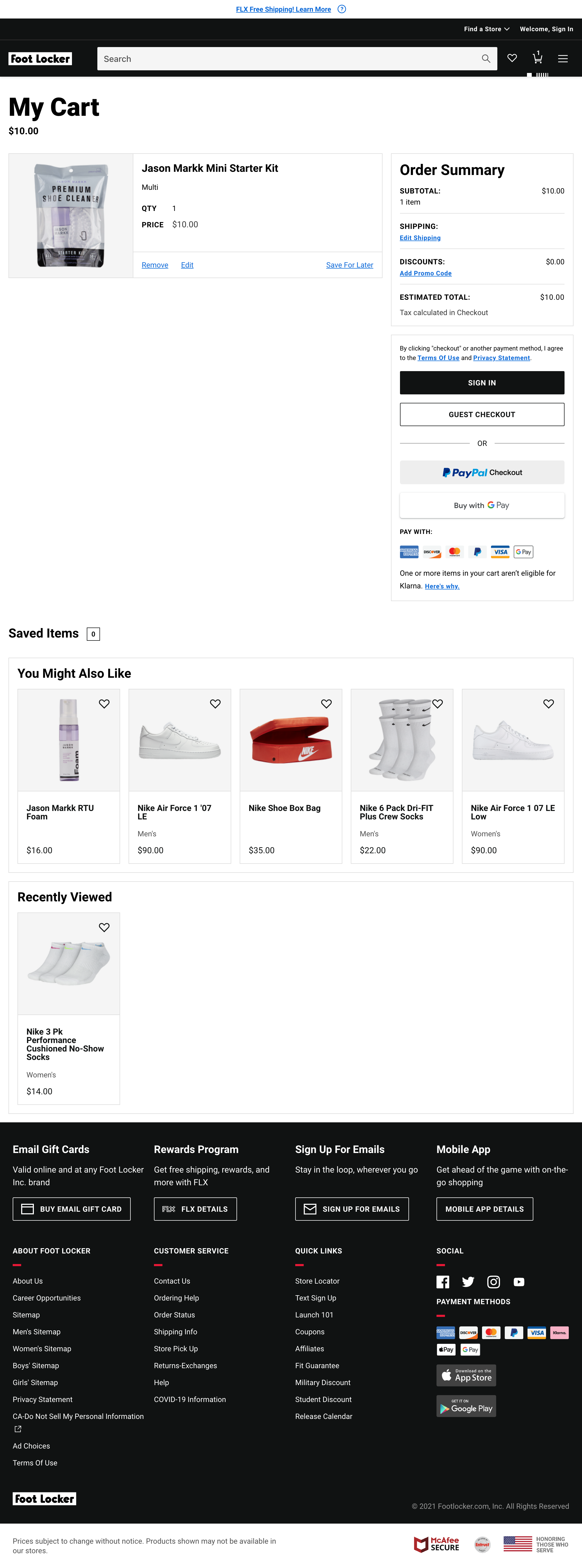Toggle the heart on Jason Markk RTU Foam

tap(104, 704)
